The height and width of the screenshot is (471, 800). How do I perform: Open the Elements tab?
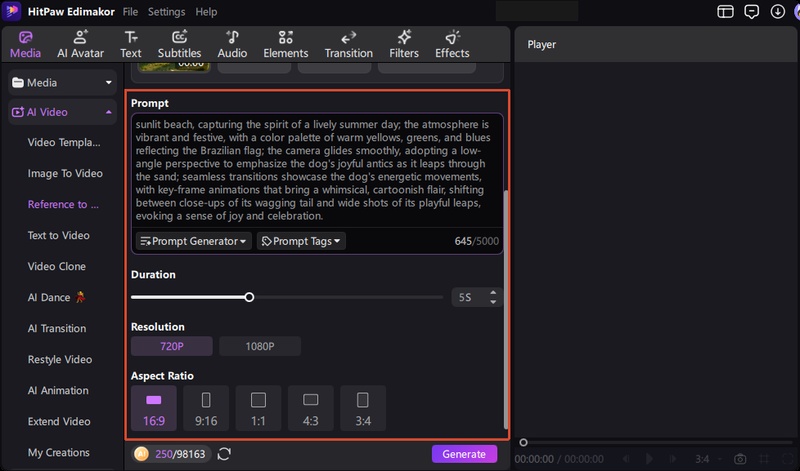[286, 44]
